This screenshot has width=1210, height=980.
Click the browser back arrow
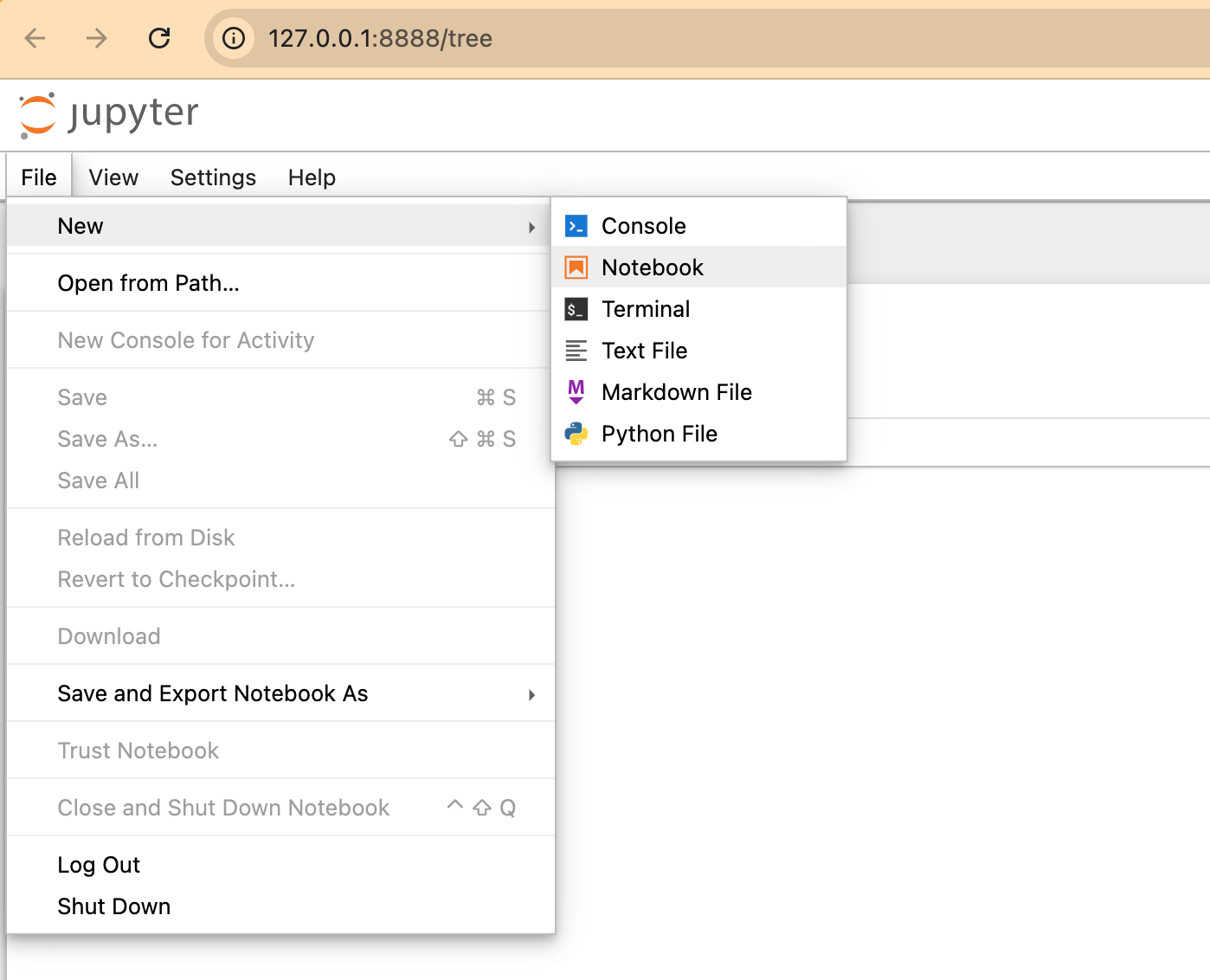click(x=35, y=38)
